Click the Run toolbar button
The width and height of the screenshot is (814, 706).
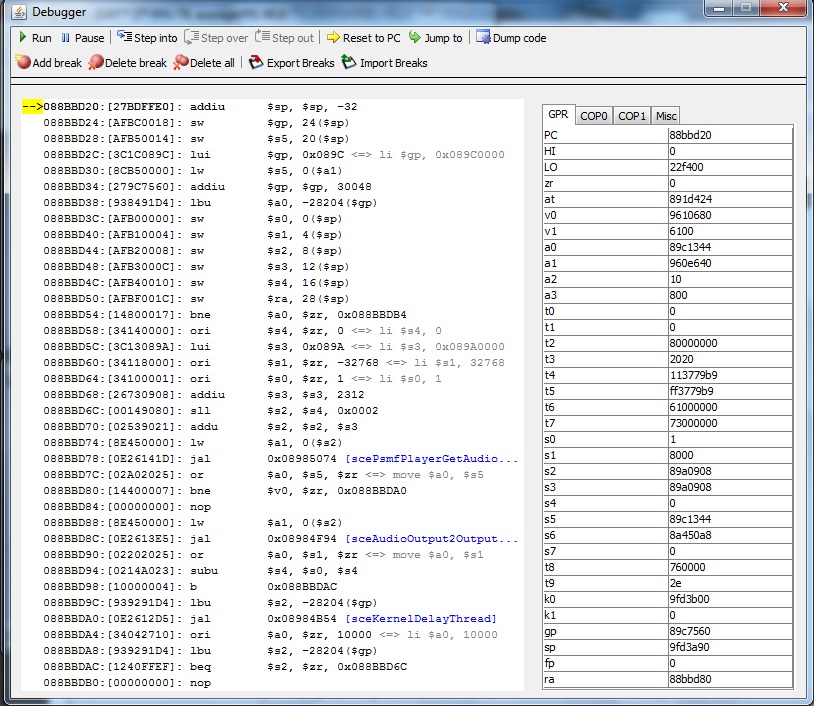33,38
